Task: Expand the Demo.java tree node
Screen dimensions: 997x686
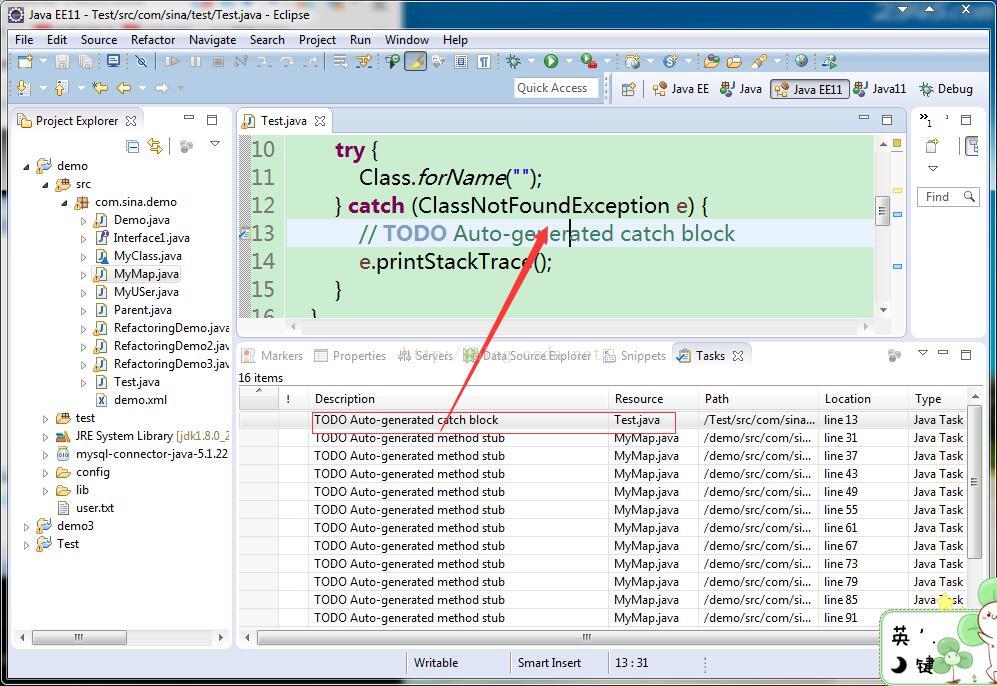Action: pyautogui.click(x=83, y=221)
